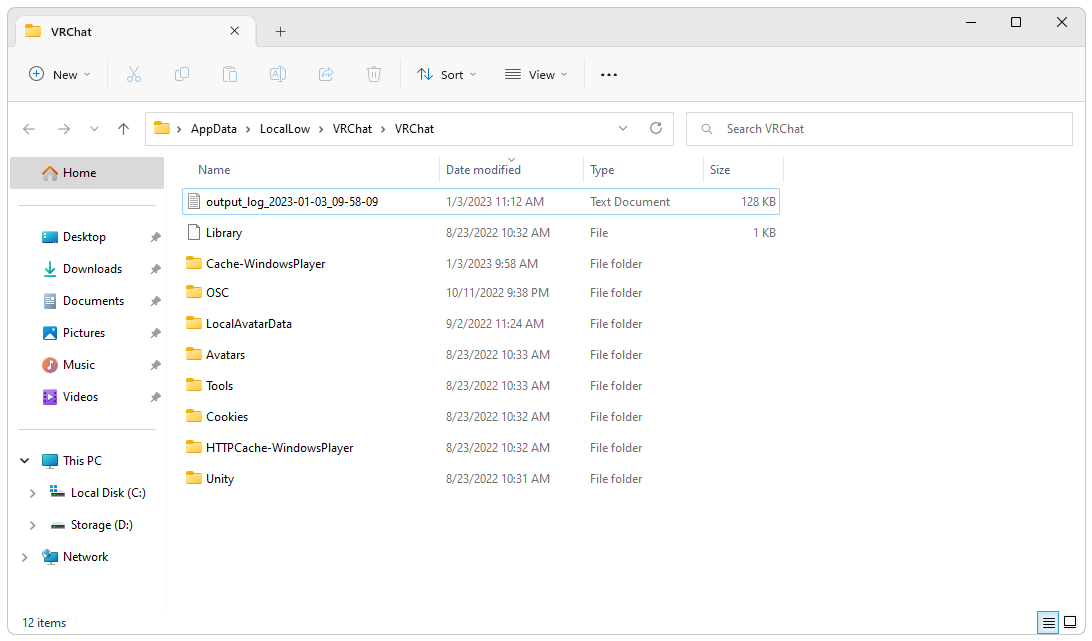Switch to Details view icon in status bar
The image size is (1092, 641).
(x=1048, y=622)
